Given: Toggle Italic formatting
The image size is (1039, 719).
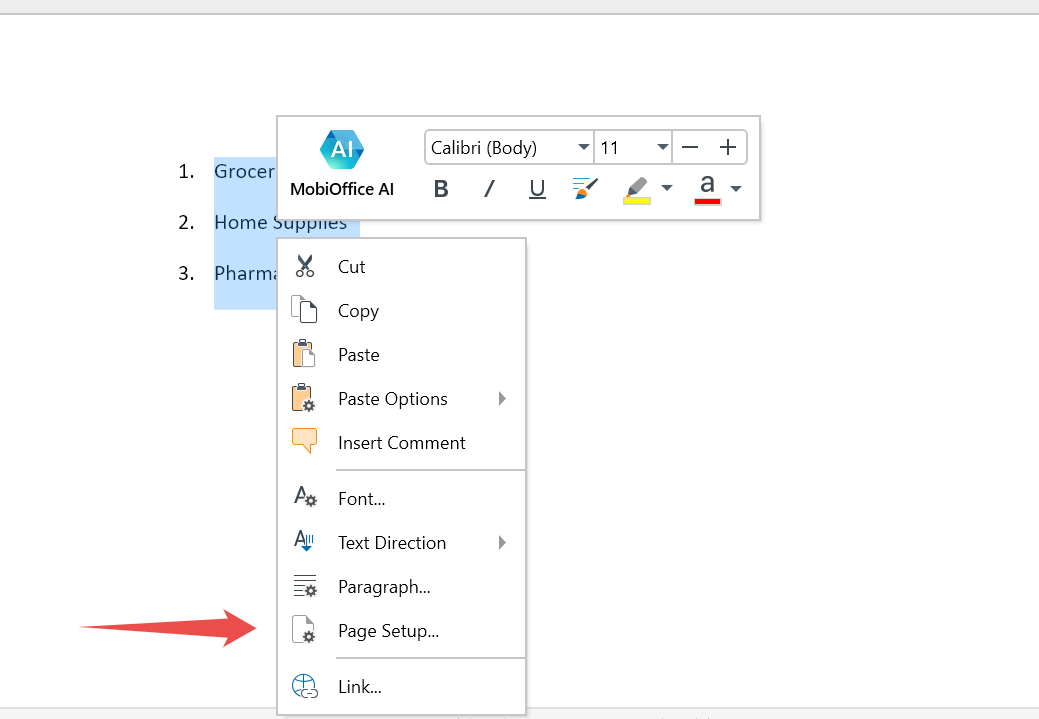Looking at the screenshot, I should point(489,189).
